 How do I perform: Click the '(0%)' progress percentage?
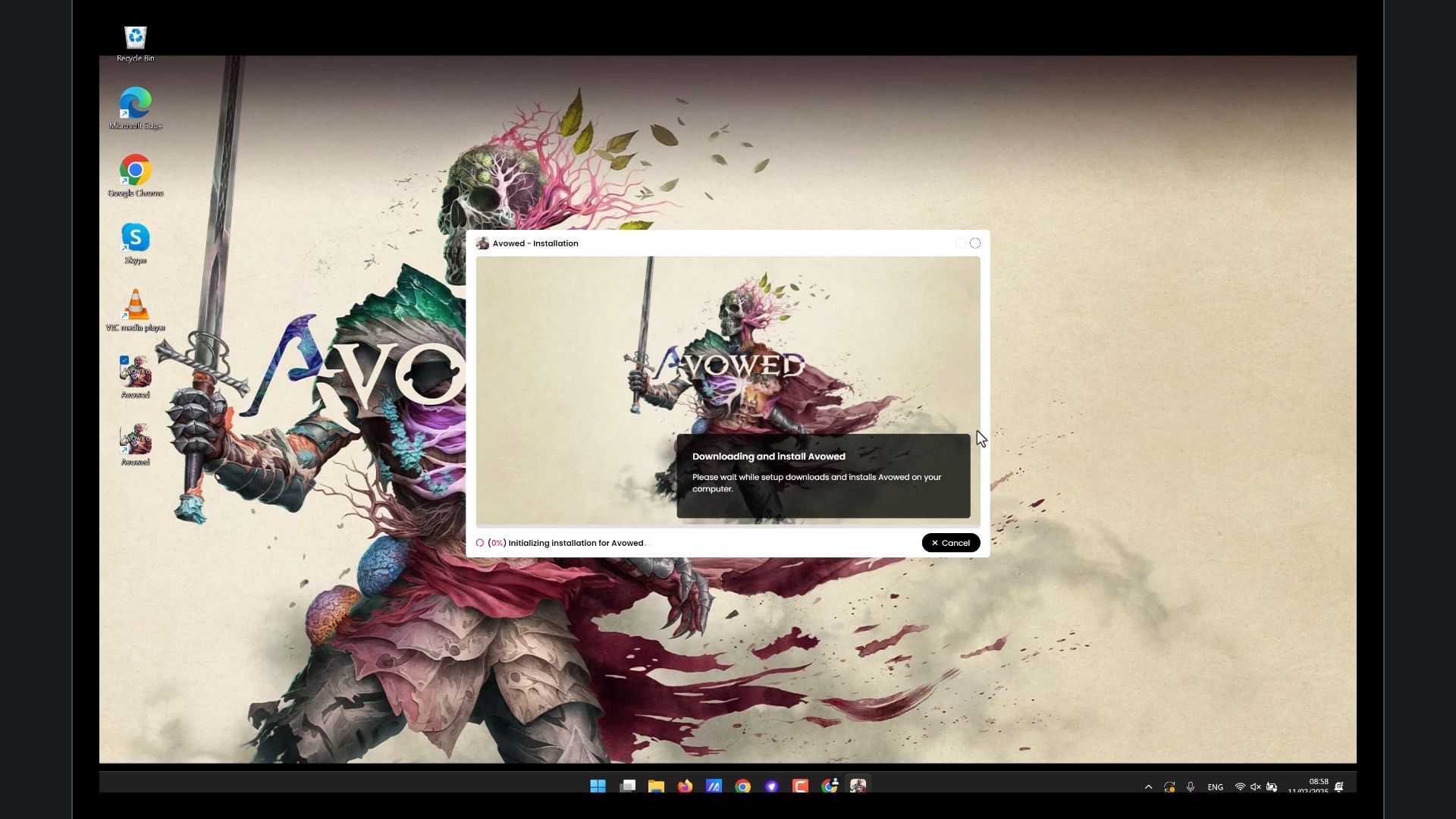point(497,543)
